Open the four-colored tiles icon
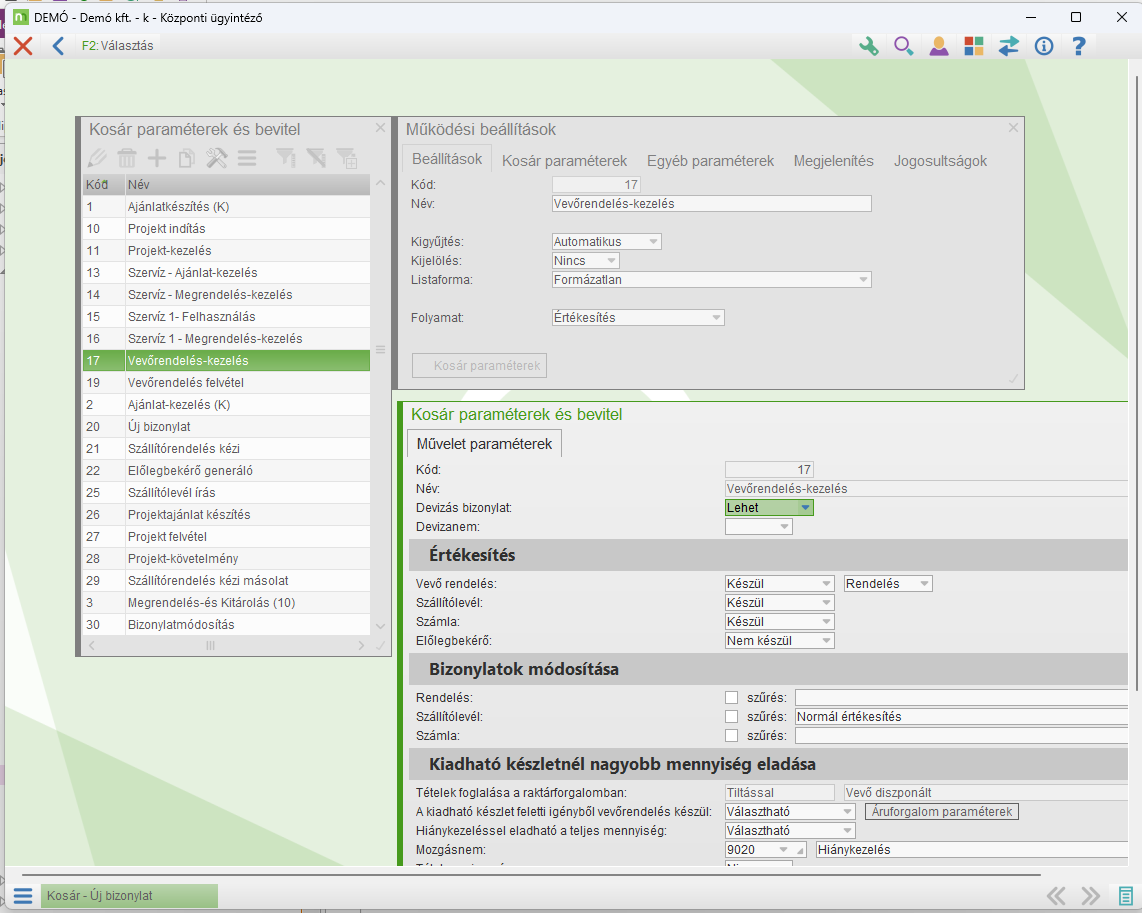1142x913 pixels. tap(973, 45)
